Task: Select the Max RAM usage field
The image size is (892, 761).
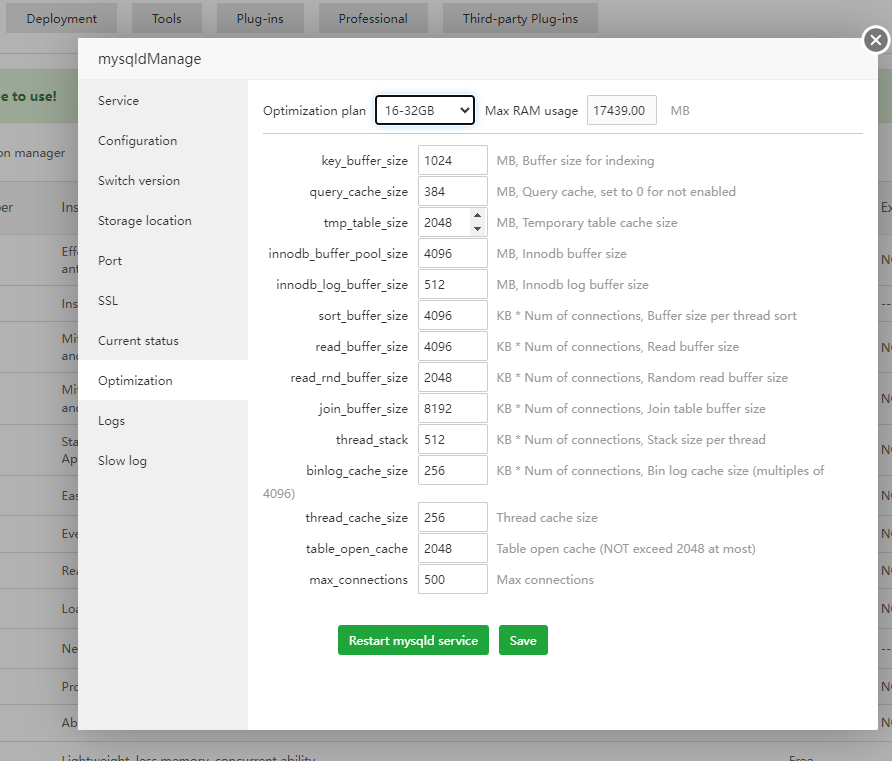Action: point(621,110)
